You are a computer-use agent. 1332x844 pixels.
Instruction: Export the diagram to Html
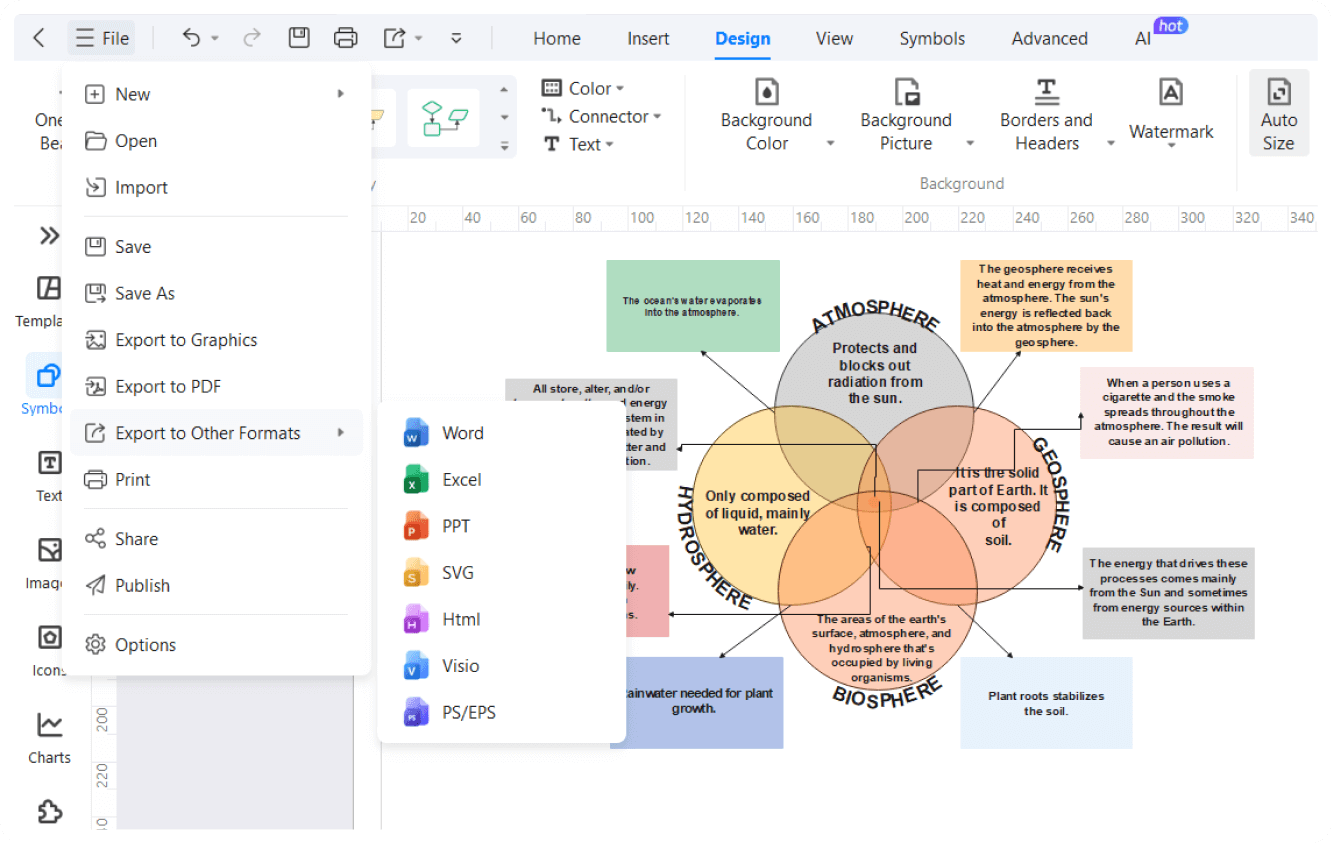[x=501, y=619]
